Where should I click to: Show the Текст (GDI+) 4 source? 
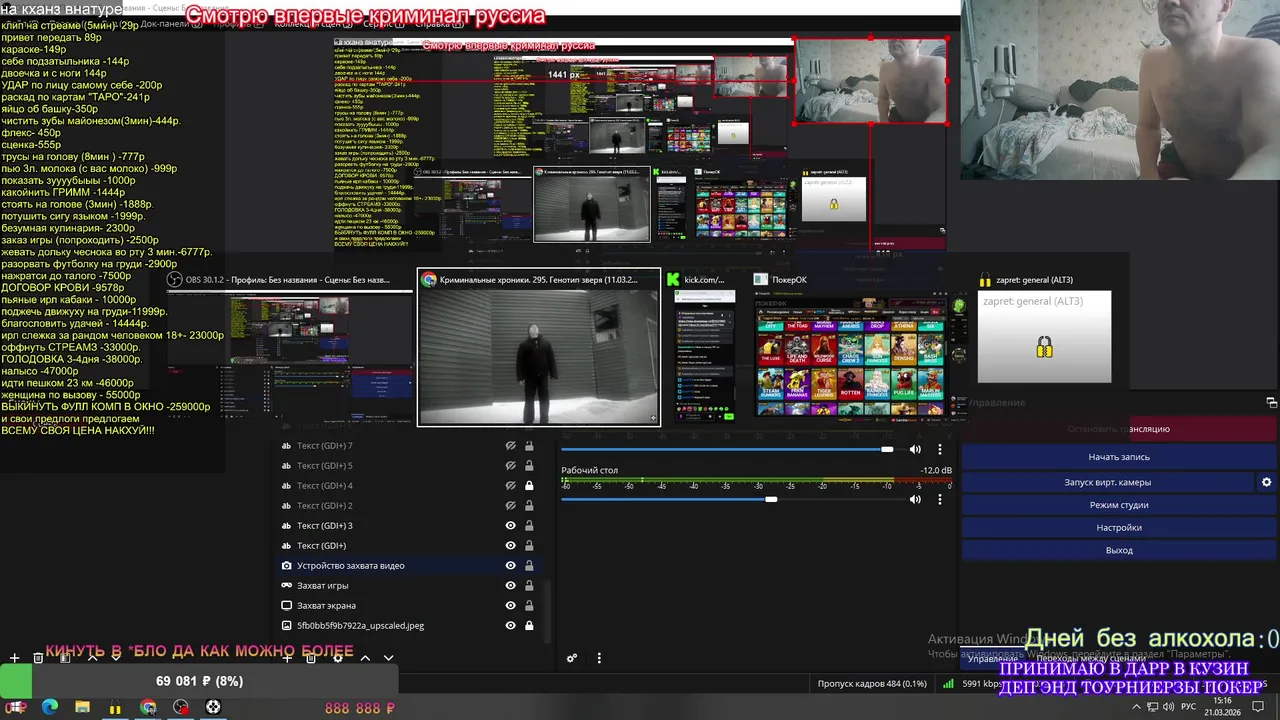(511, 486)
